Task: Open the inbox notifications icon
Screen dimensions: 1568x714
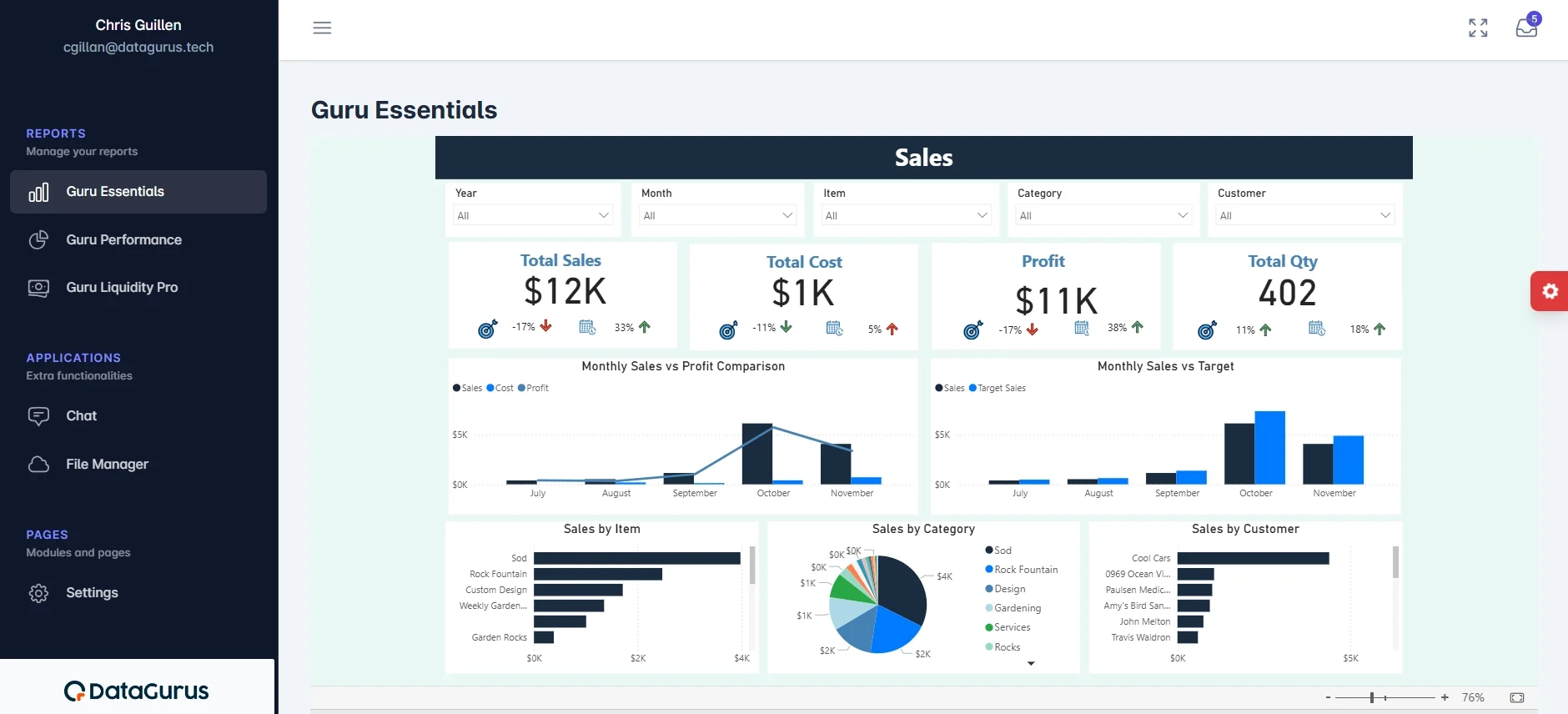Action: click(x=1525, y=28)
